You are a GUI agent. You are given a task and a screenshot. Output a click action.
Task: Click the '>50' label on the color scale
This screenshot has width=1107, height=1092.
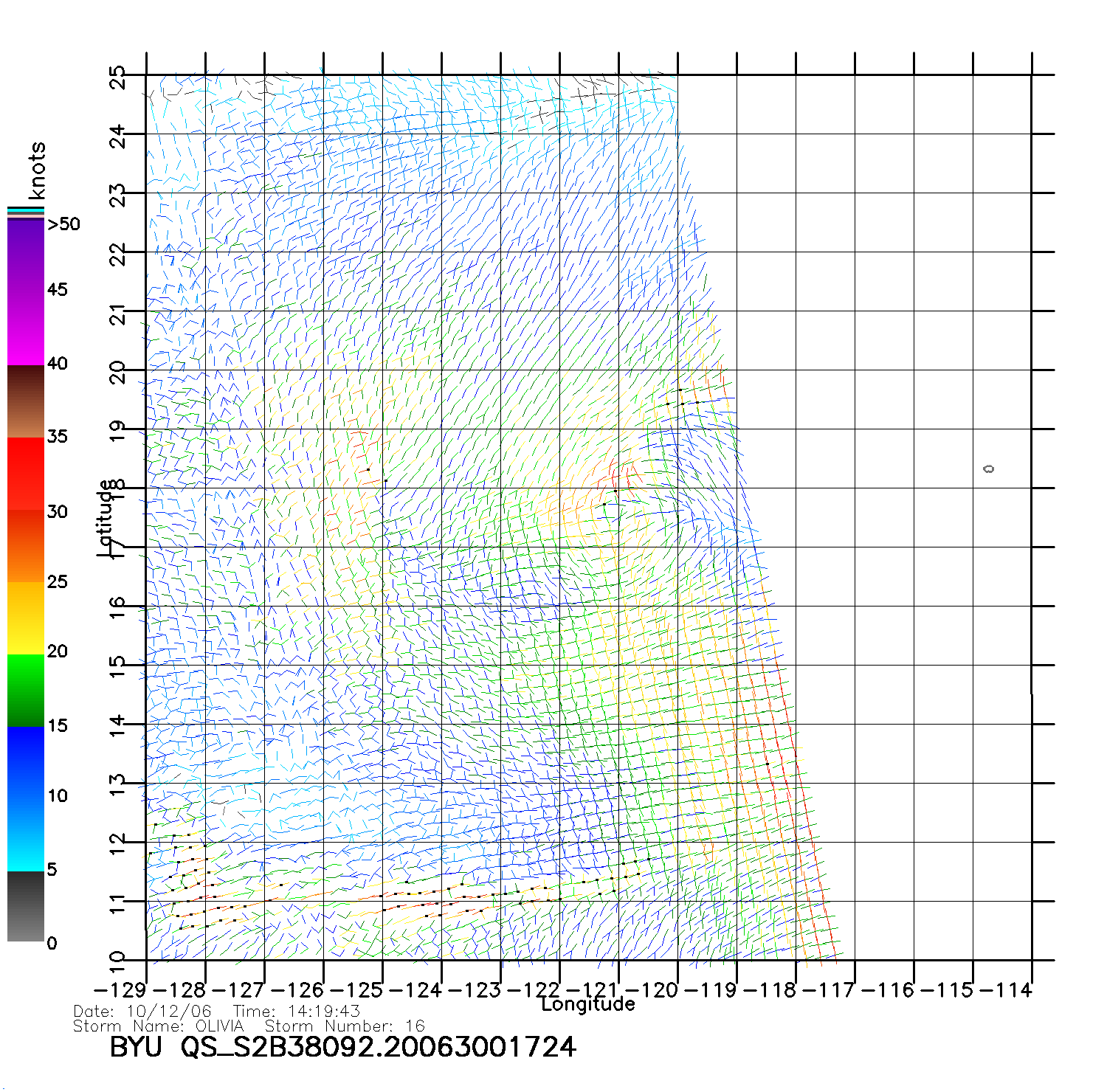coord(63,224)
